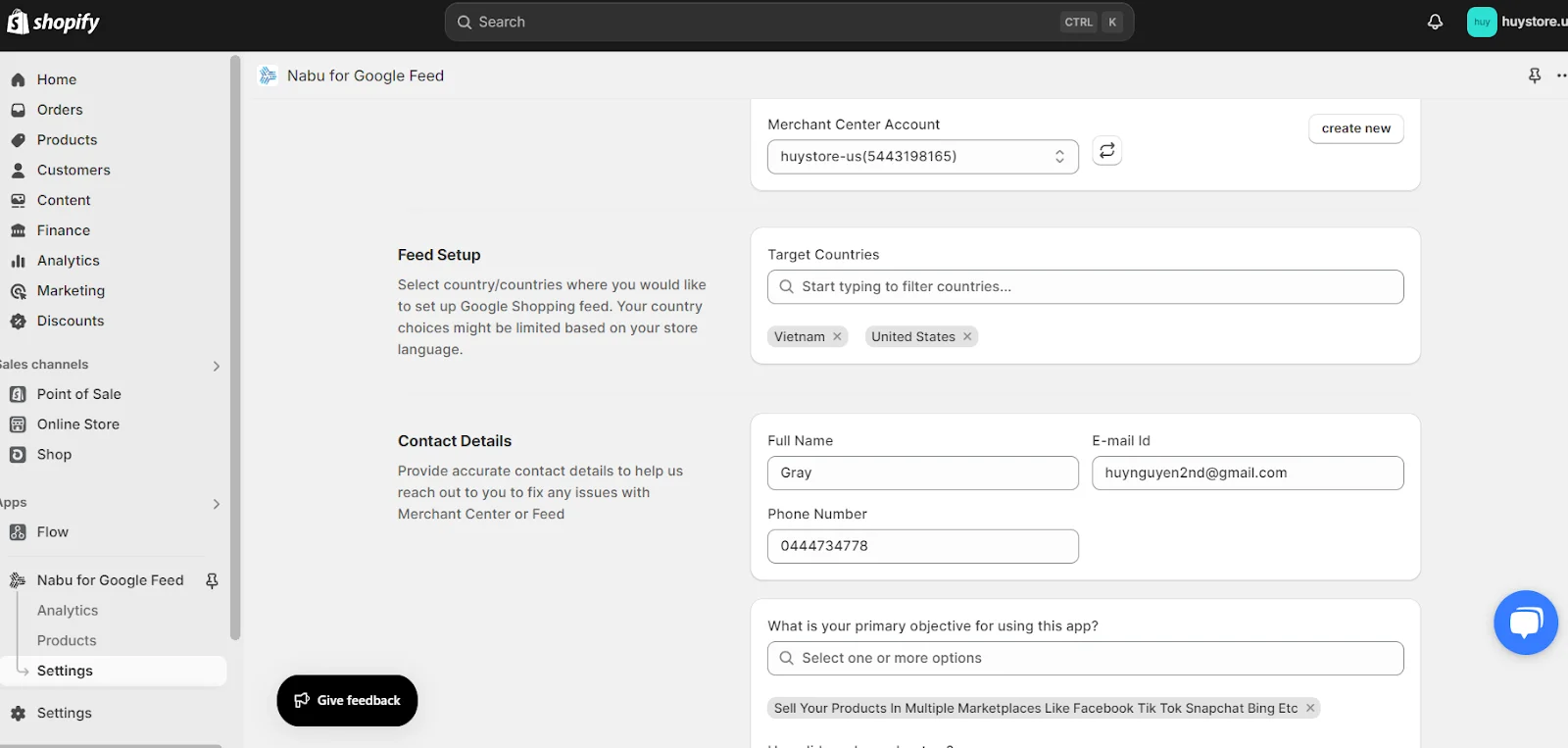
Task: Open Nabu Products sub-item
Action: pos(67,641)
